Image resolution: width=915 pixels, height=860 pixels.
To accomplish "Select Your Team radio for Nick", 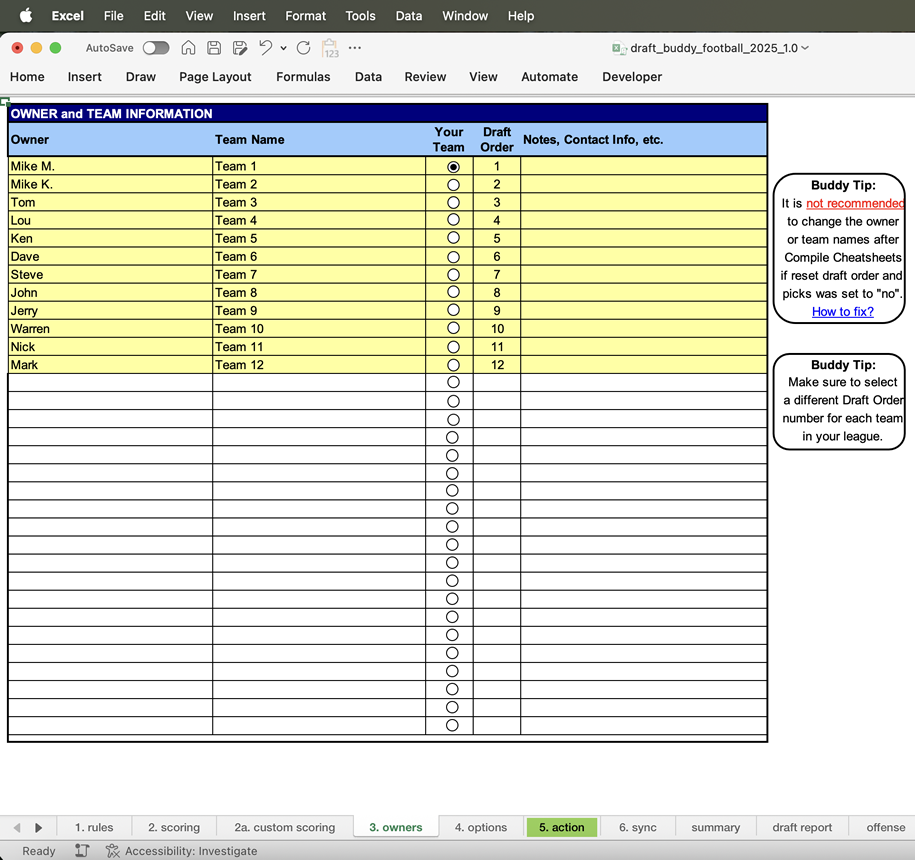I will click(x=453, y=347).
